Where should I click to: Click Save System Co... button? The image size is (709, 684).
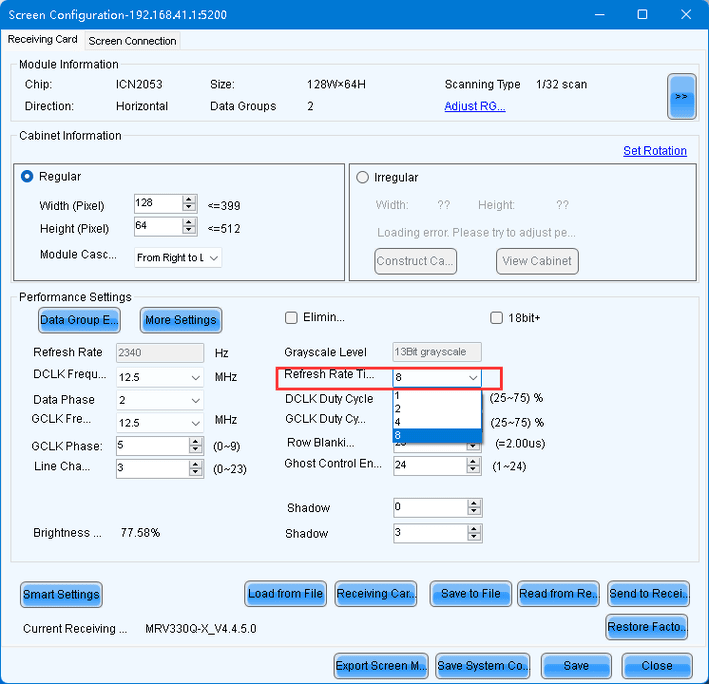click(x=482, y=666)
